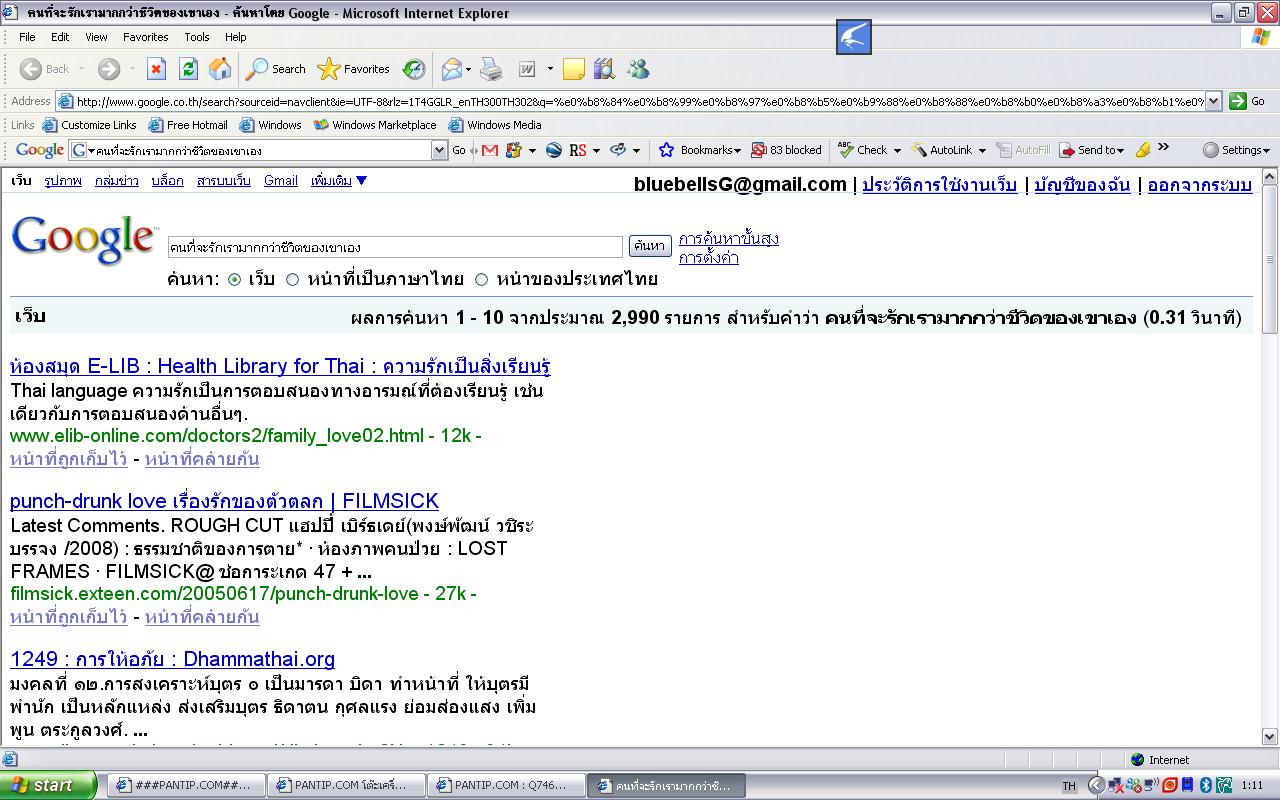The width and height of the screenshot is (1280, 800).
Task: Click the Windows Media link bar item
Action: click(x=495, y=125)
